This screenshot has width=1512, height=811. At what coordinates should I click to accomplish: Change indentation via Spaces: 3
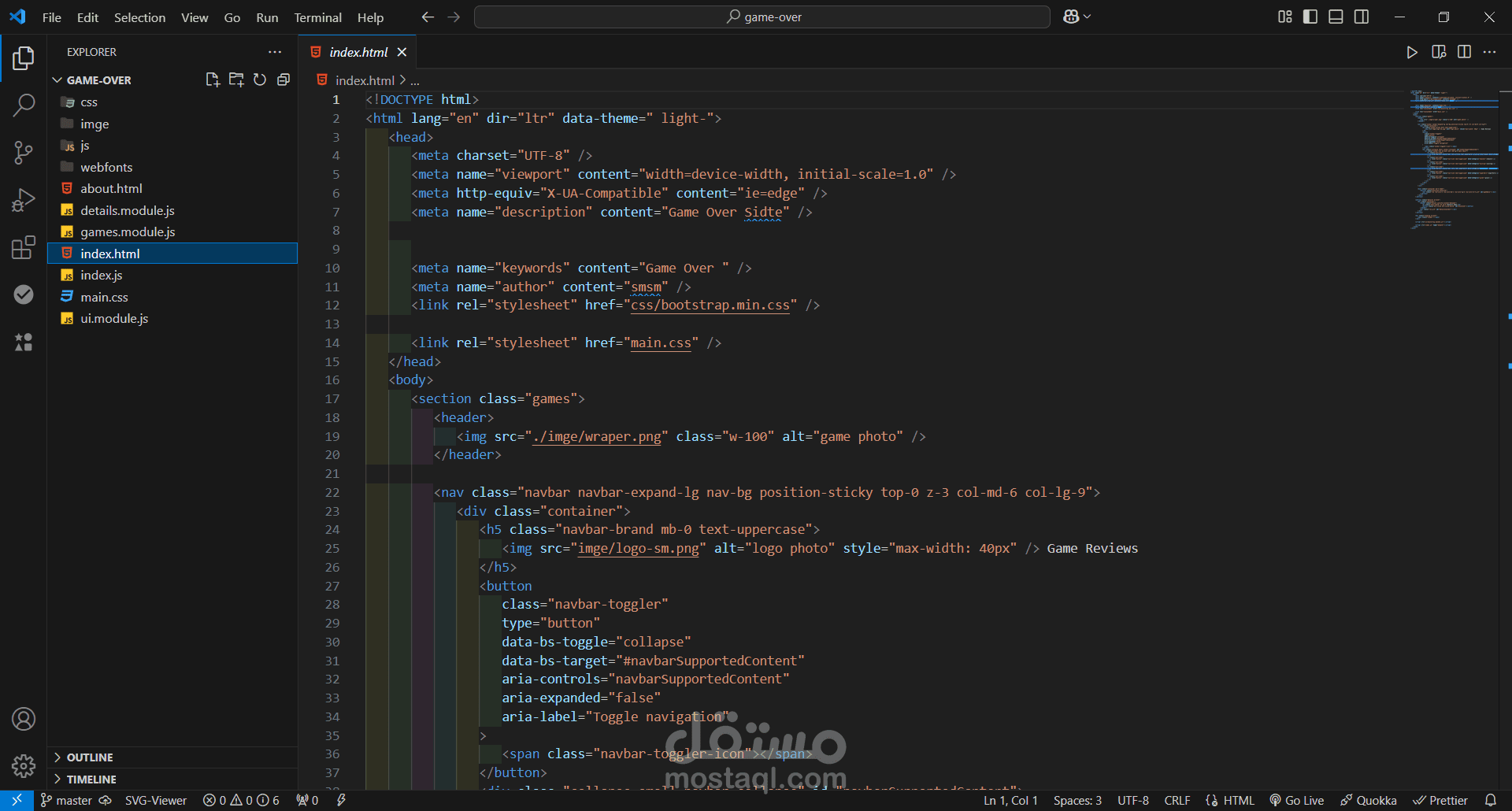click(1077, 800)
